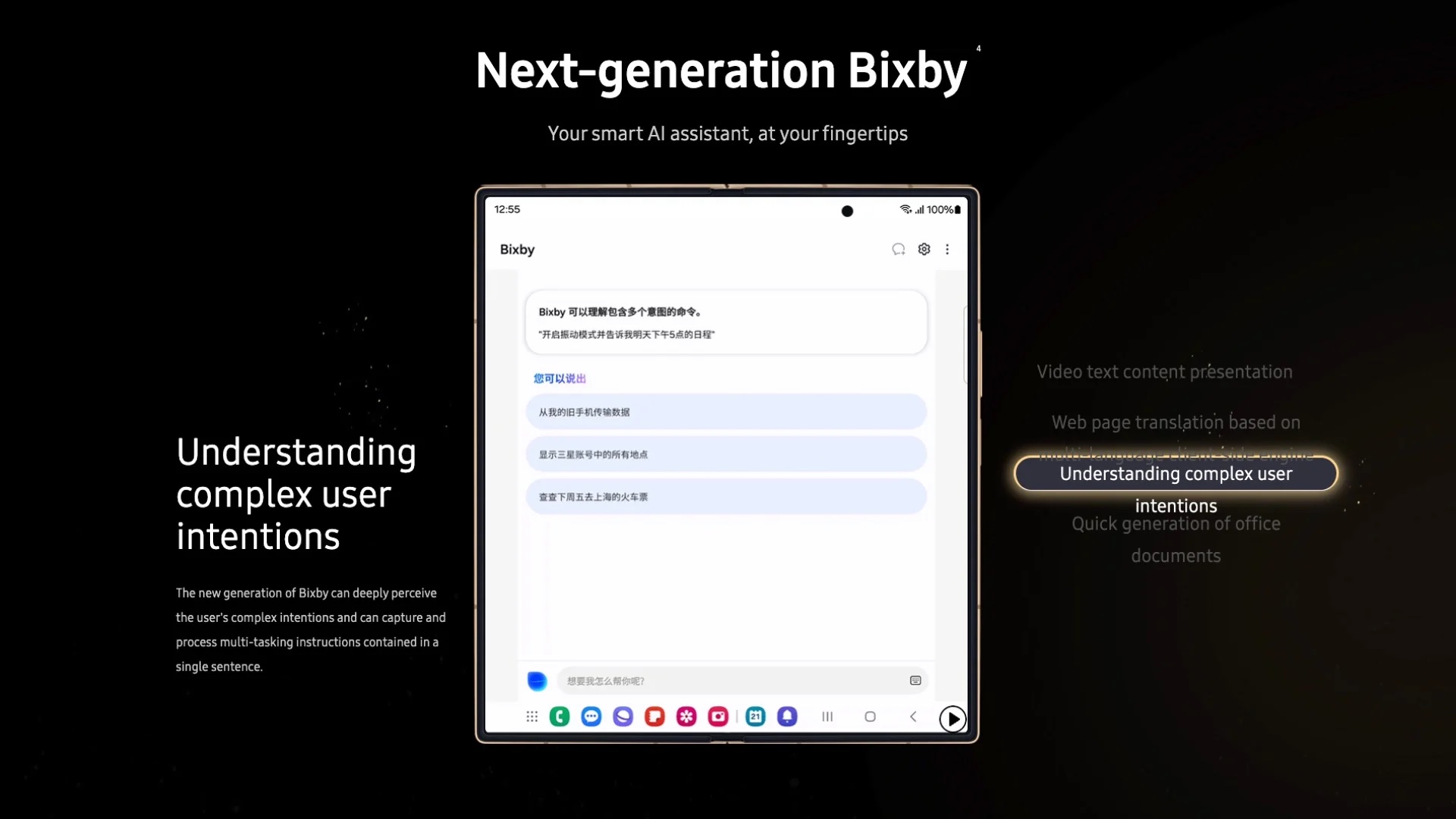Open phone dialer app
Image resolution: width=1456 pixels, height=819 pixels.
[559, 717]
